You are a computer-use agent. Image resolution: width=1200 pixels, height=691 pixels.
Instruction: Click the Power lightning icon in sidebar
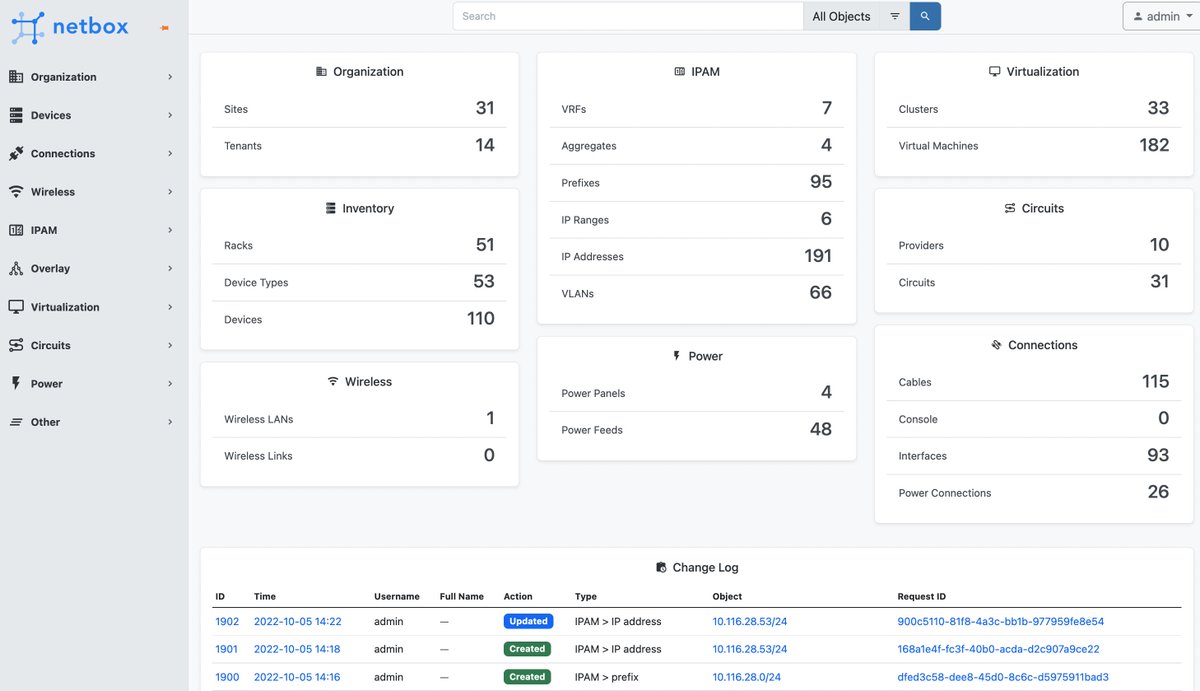(x=16, y=384)
